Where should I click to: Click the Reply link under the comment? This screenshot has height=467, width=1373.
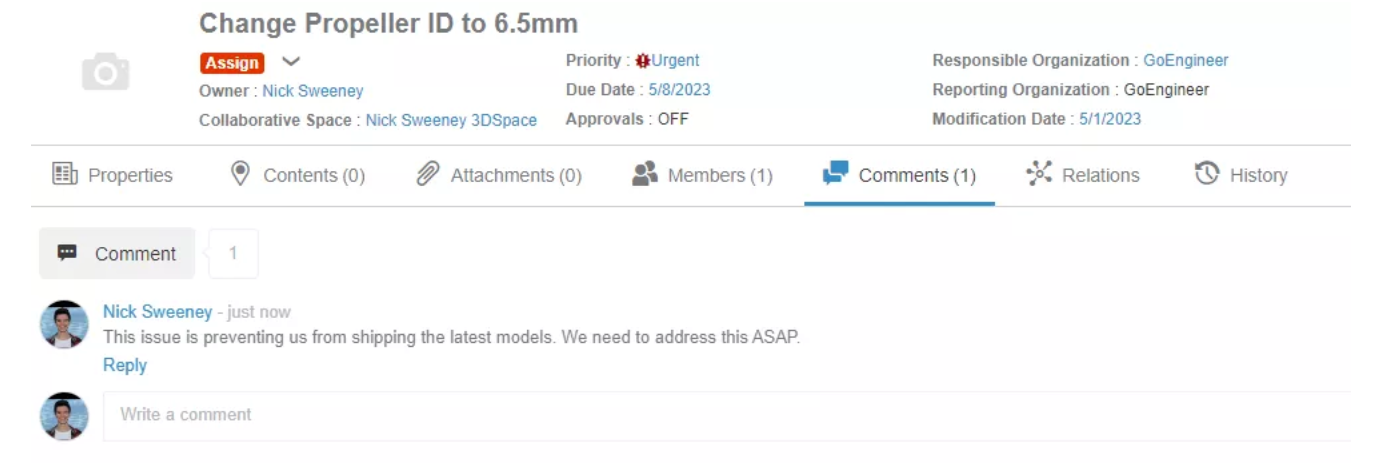click(125, 365)
